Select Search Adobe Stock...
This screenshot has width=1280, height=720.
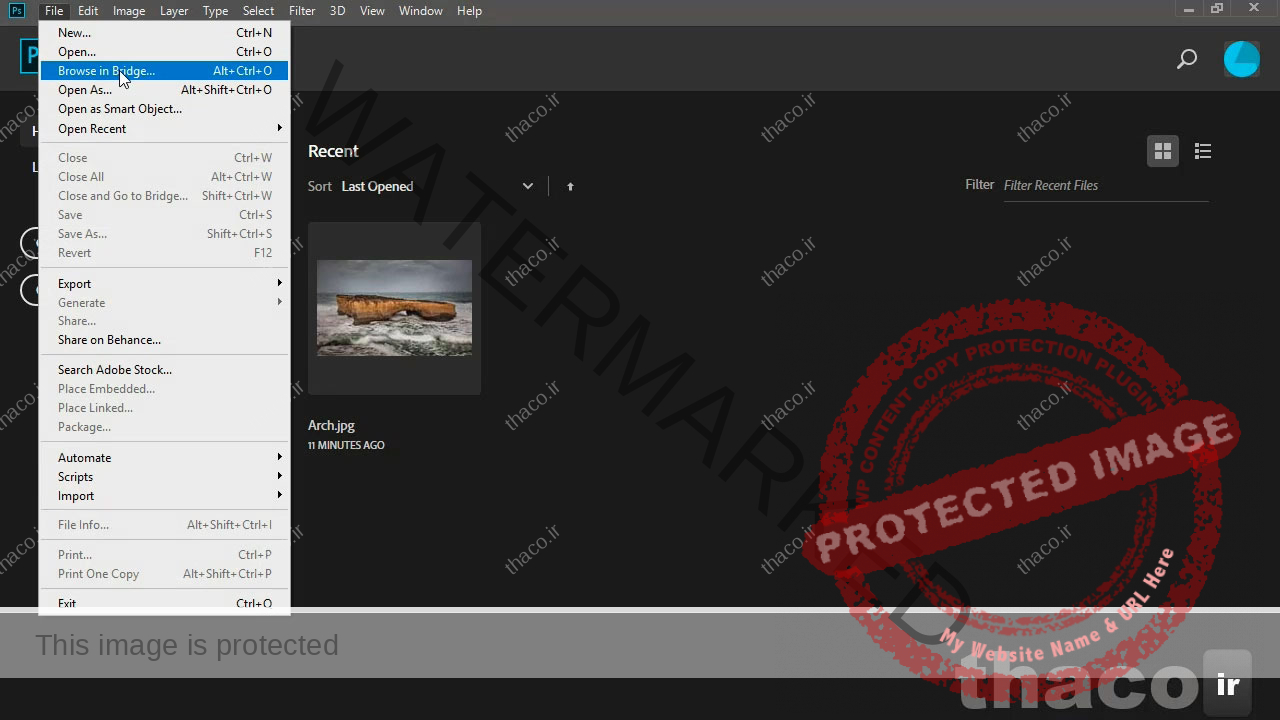tap(164, 370)
